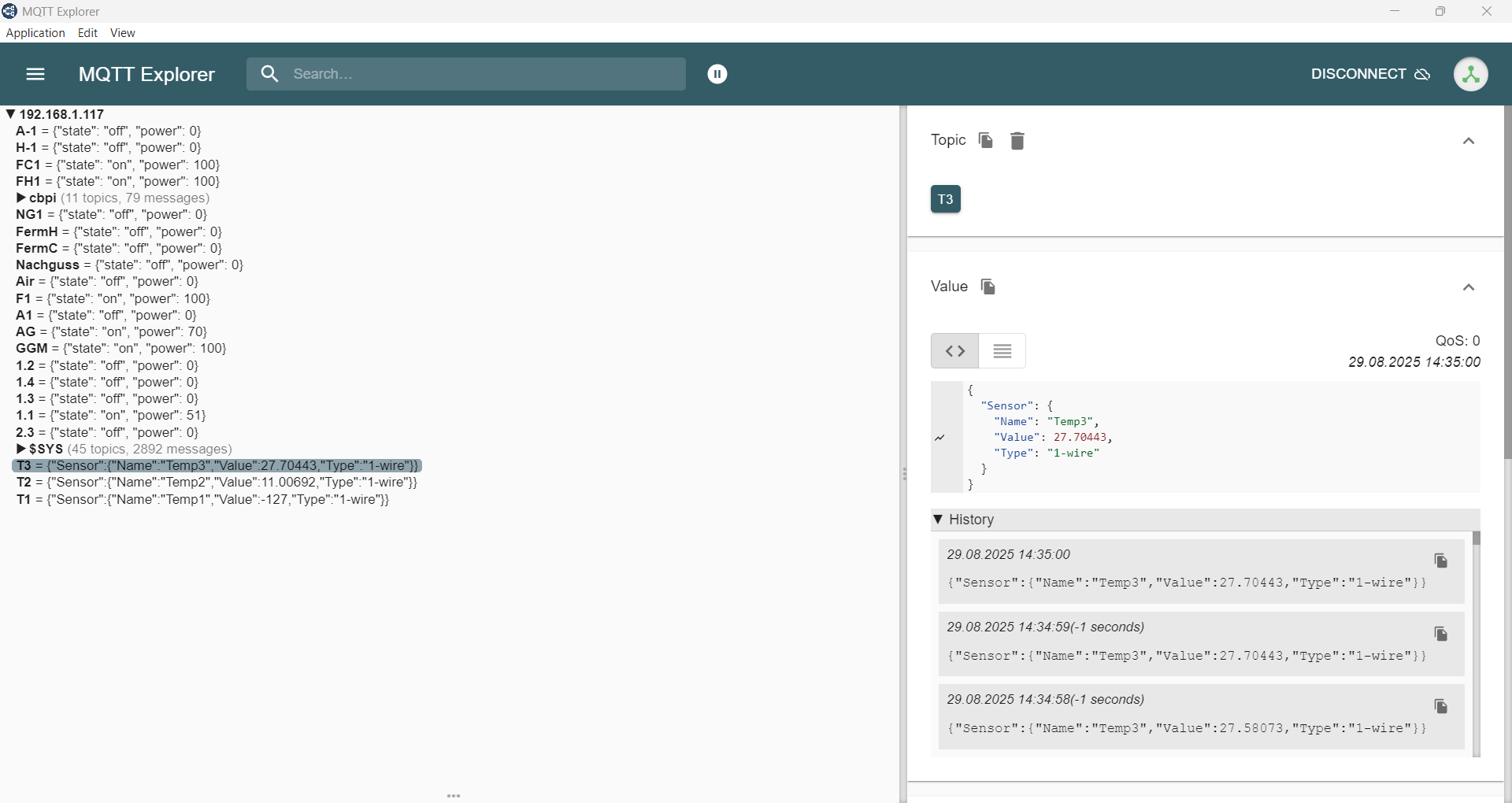This screenshot has width=1512, height=803.
Task: Copy the 14:34:58 history entry
Action: (1440, 706)
